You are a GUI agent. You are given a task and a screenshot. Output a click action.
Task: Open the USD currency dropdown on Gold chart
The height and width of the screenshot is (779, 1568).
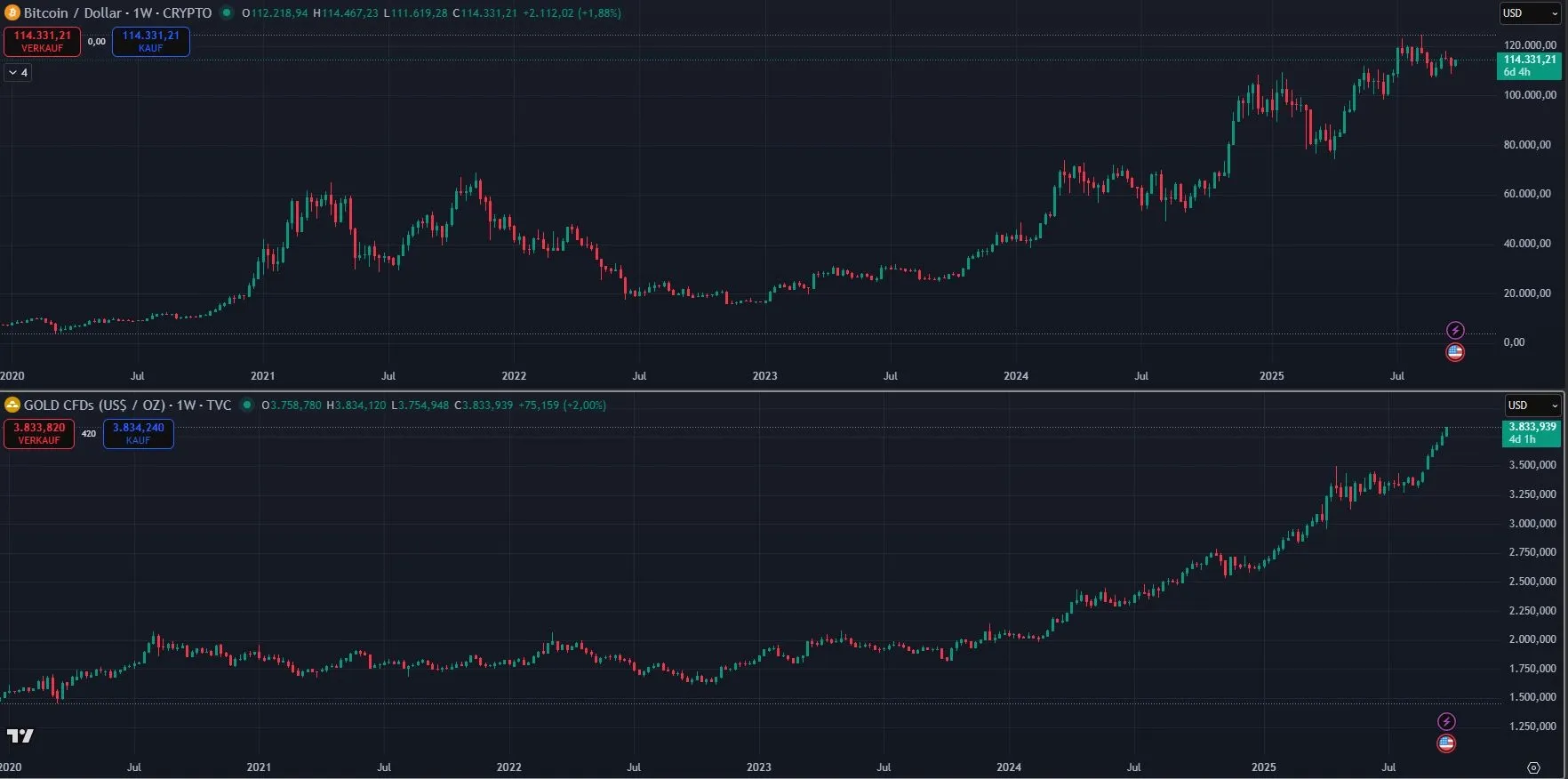[x=1532, y=406]
